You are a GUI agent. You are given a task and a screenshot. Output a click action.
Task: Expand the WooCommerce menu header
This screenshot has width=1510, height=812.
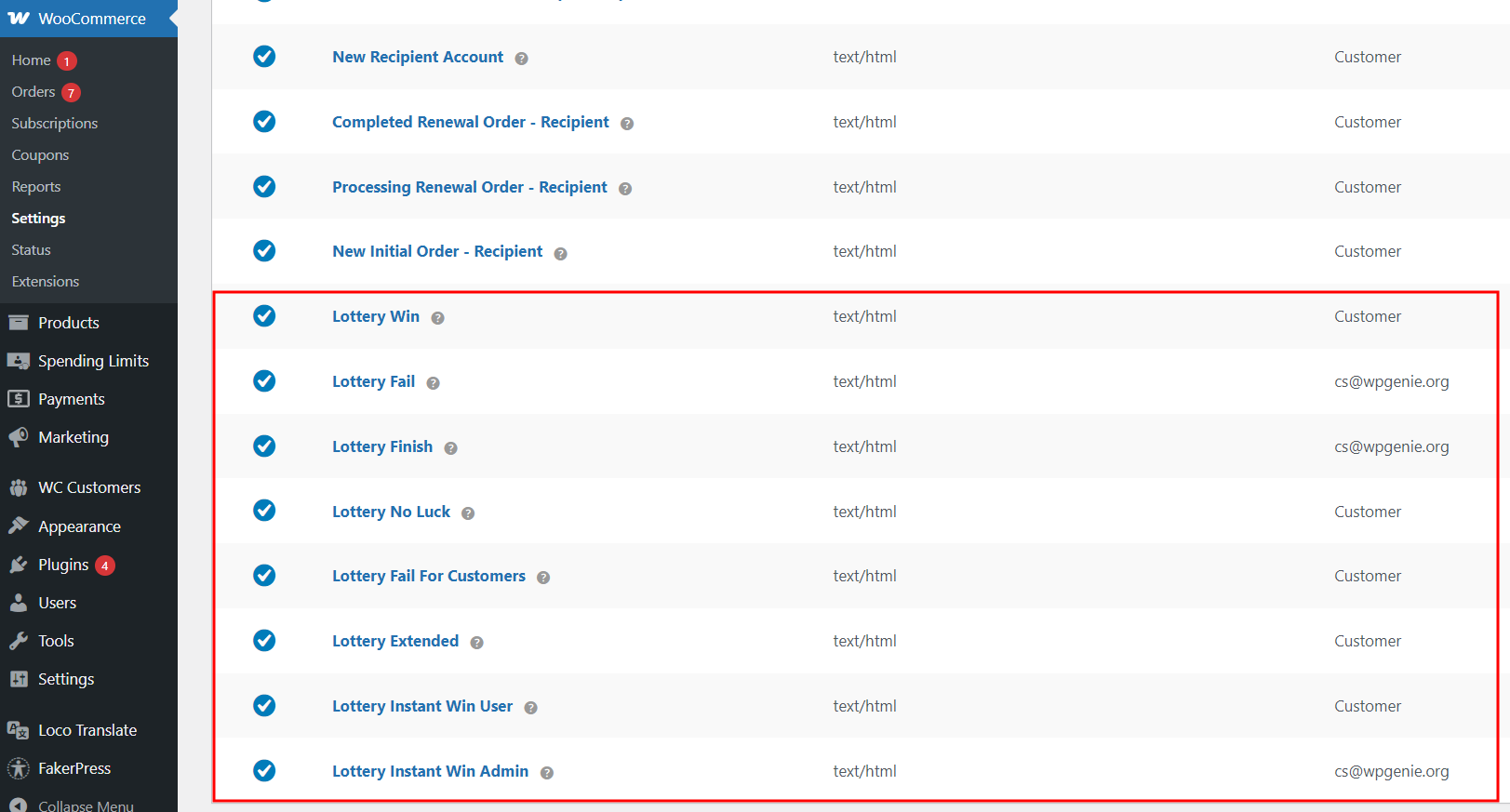click(x=91, y=19)
